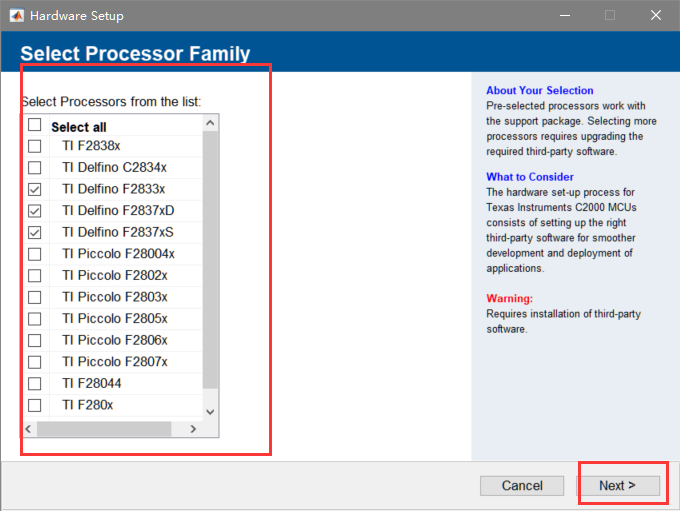Viewport: 680px width, 511px height.
Task: Check the Select all checkbox
Action: point(35,126)
